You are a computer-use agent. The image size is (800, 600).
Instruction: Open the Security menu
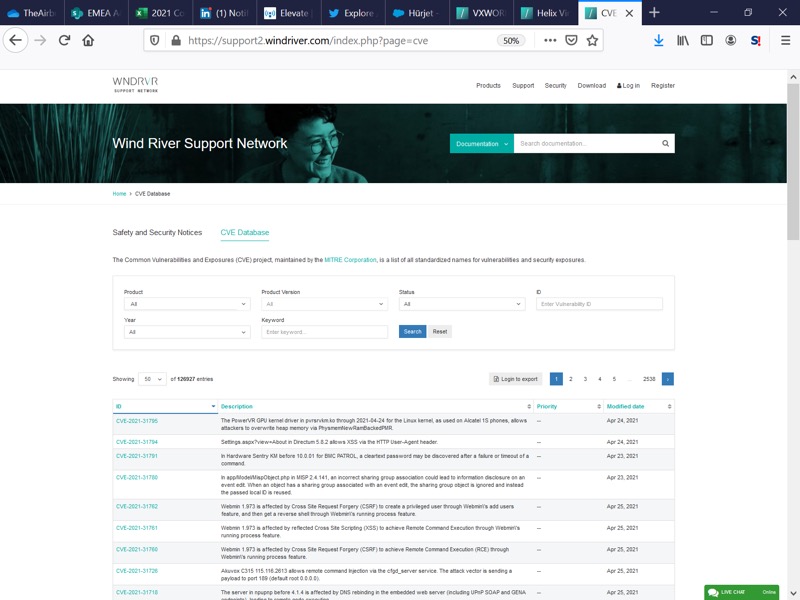[555, 86]
